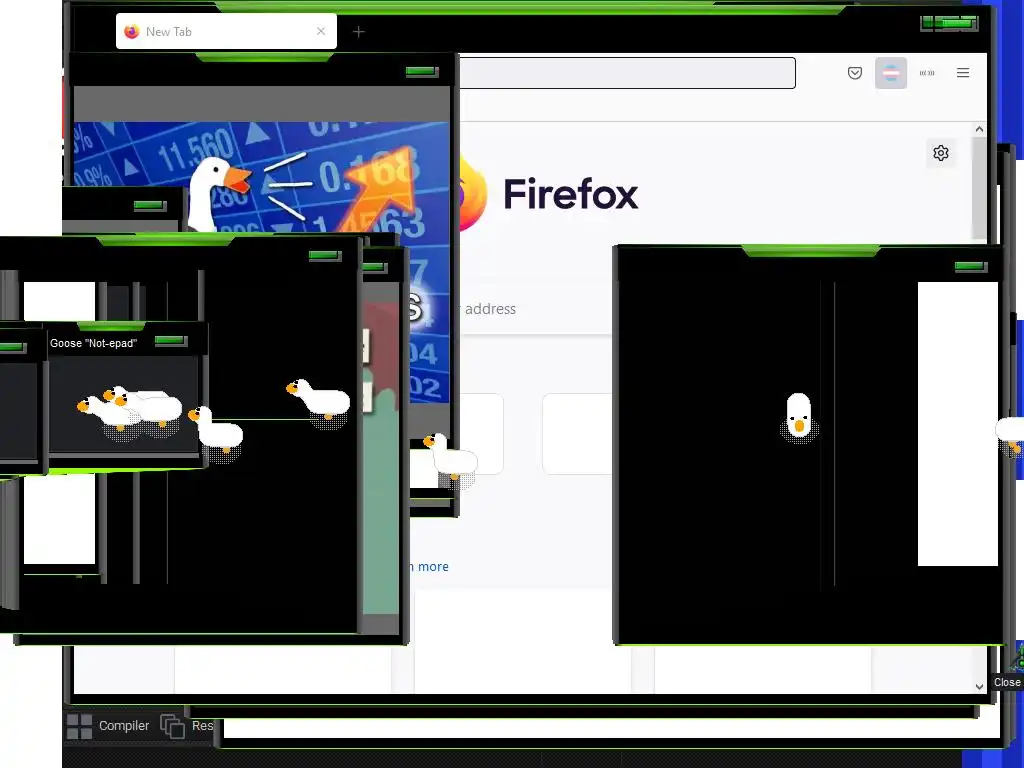Image resolution: width=1024 pixels, height=768 pixels.
Task: Click the toolbar icon beside the hamburger menu
Action: click(927, 73)
